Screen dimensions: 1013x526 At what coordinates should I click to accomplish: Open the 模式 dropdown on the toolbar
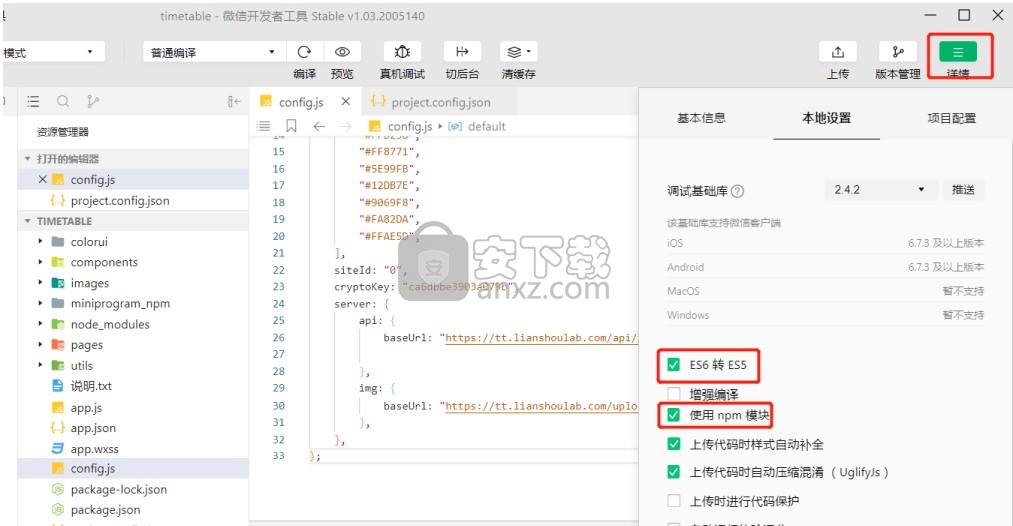[52, 52]
